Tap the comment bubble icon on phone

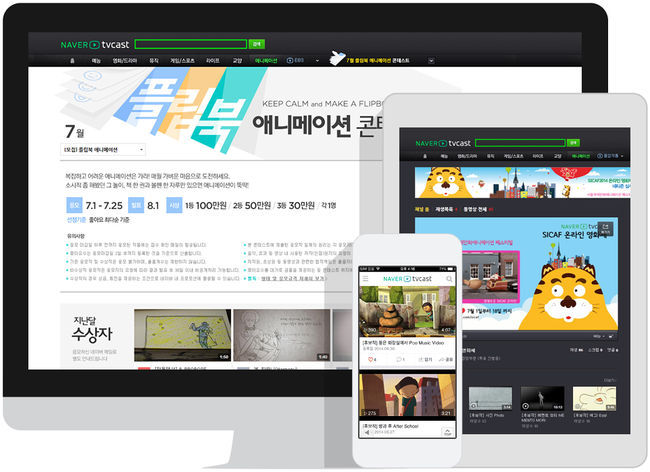pyautogui.click(x=399, y=358)
